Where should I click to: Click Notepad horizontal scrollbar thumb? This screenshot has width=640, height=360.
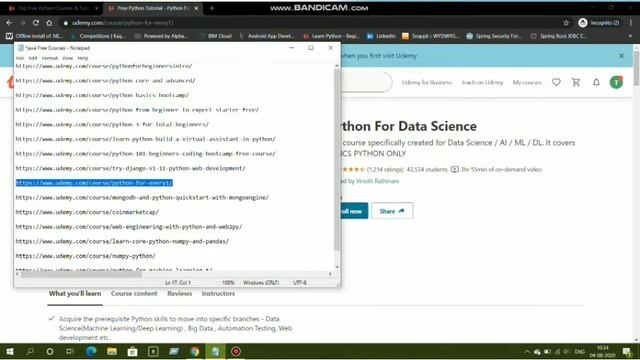82,274
